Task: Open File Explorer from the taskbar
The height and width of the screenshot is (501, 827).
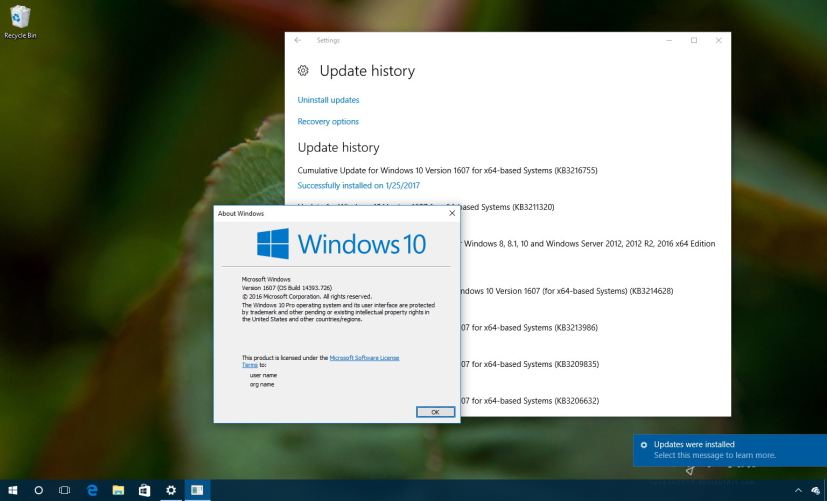Action: click(x=118, y=490)
